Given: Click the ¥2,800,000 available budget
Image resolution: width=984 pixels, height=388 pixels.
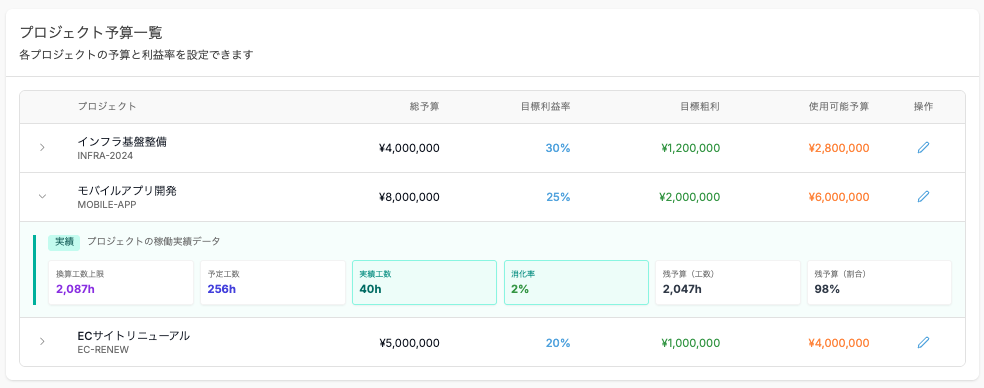Looking at the screenshot, I should click(x=839, y=148).
